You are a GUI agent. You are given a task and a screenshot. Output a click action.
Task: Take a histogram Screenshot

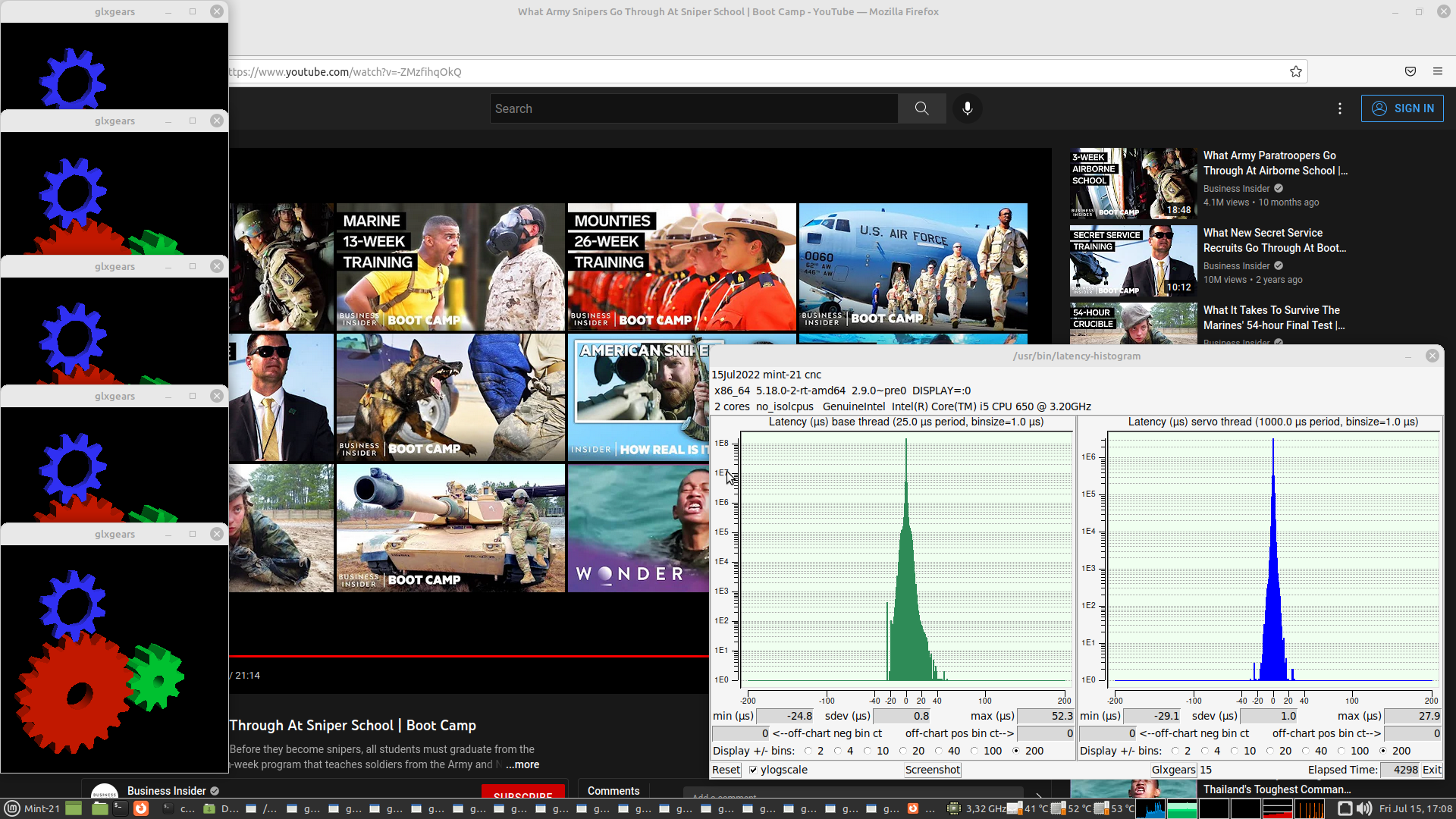932,770
